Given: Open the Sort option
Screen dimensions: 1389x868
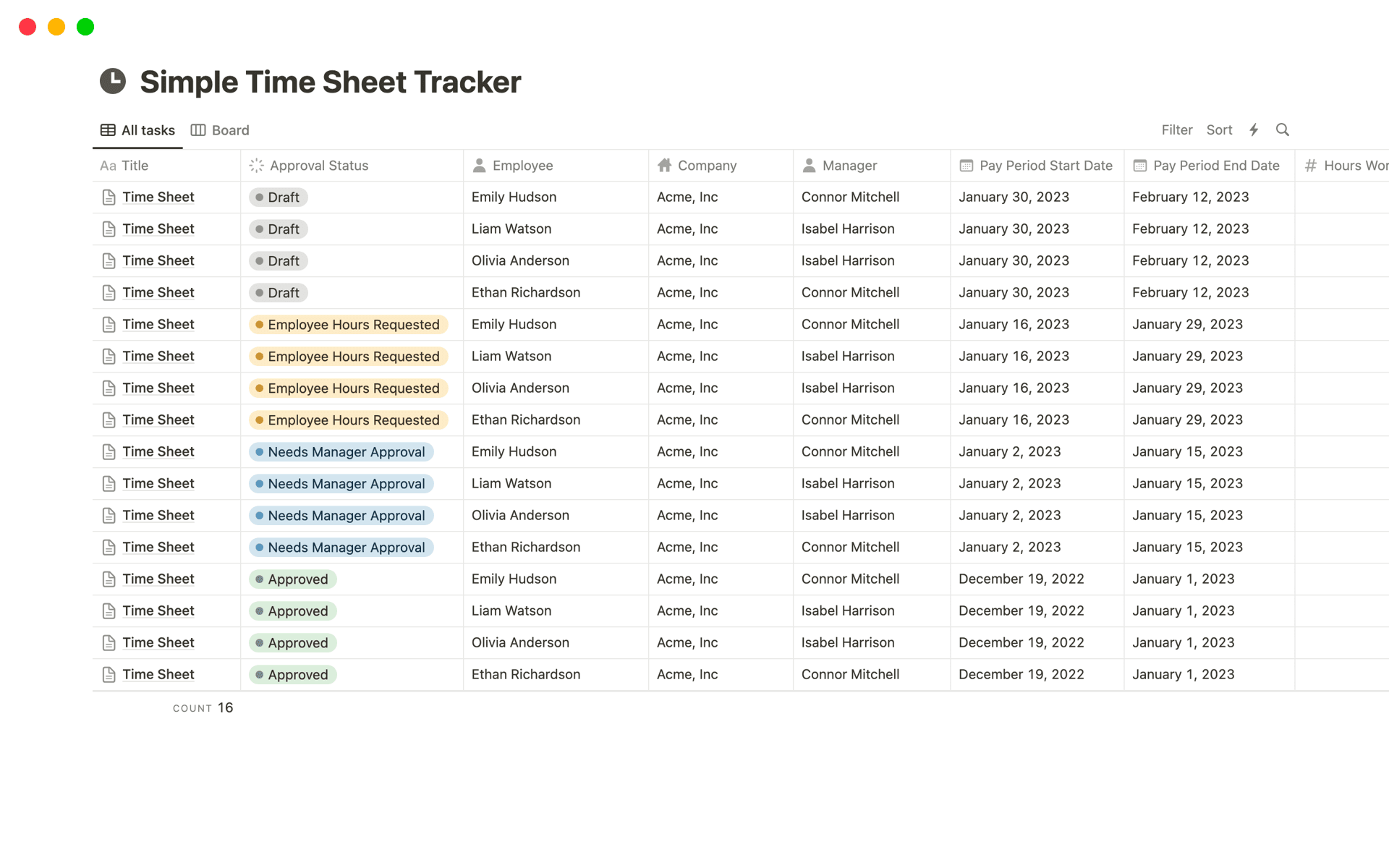Looking at the screenshot, I should pyautogui.click(x=1219, y=129).
